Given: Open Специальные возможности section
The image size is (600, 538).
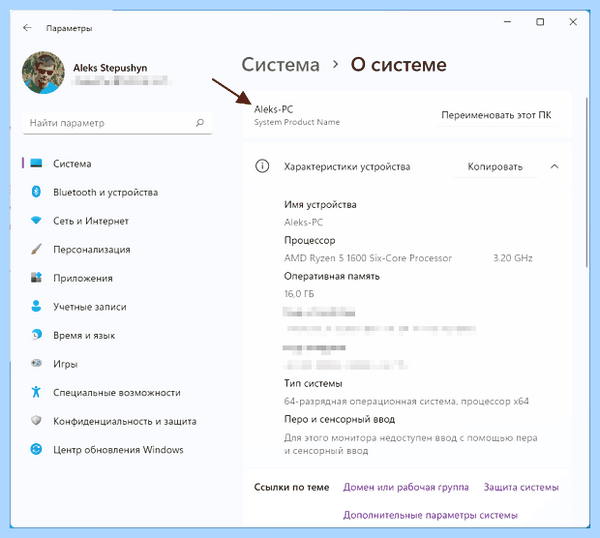Looking at the screenshot, I should [117, 393].
